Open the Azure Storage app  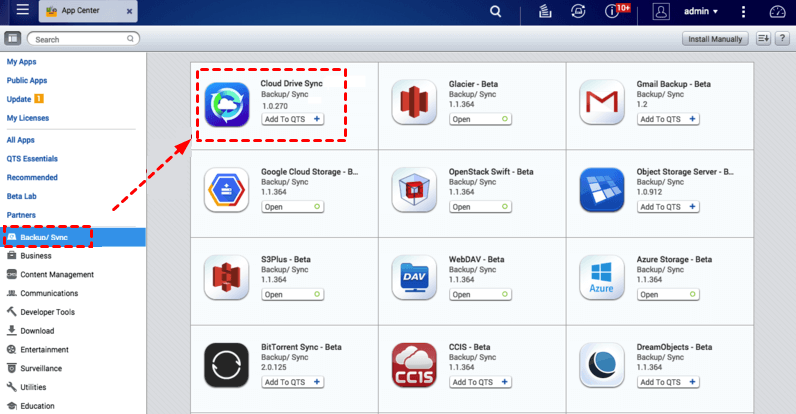pyautogui.click(x=668, y=295)
